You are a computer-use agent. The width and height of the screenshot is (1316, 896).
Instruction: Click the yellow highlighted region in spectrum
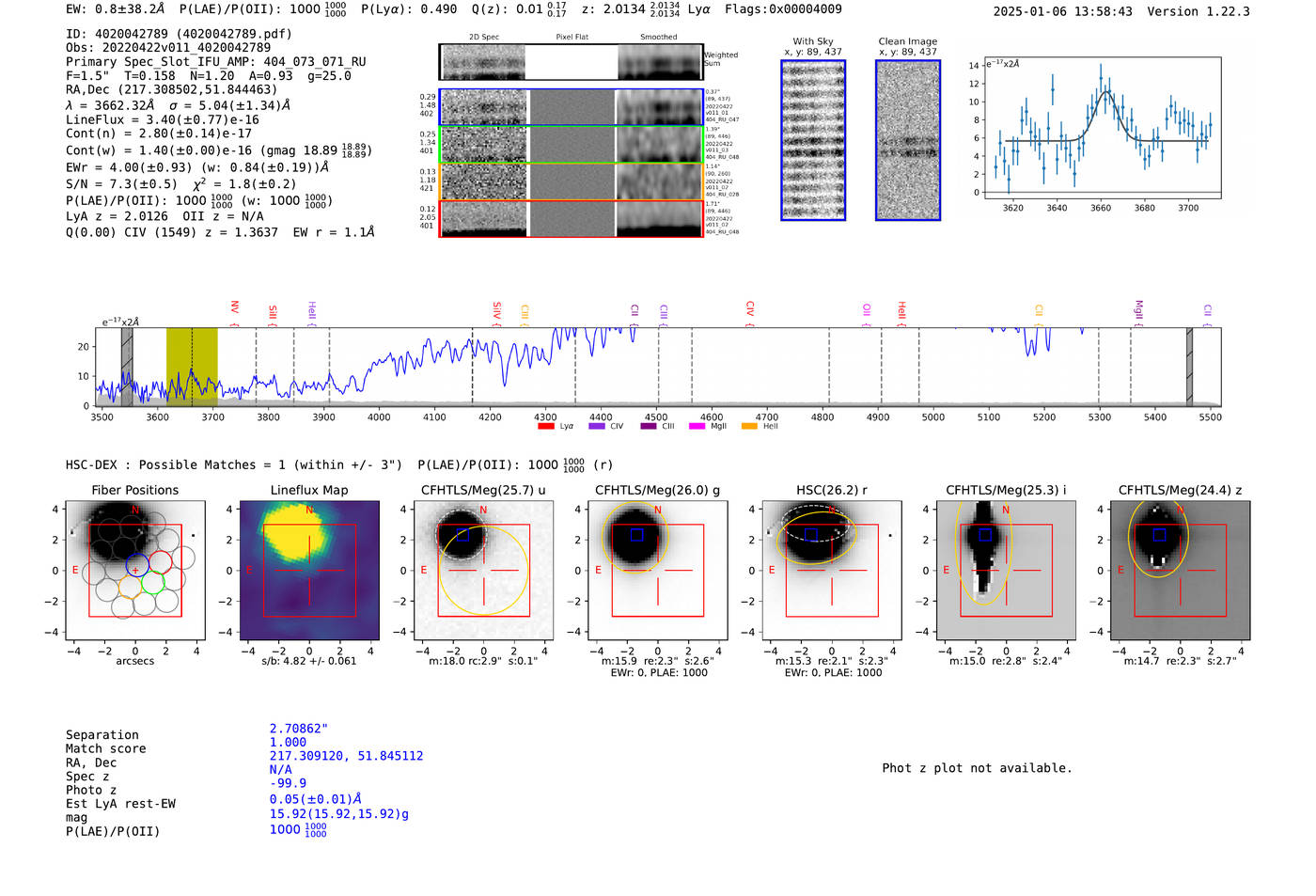point(192,367)
